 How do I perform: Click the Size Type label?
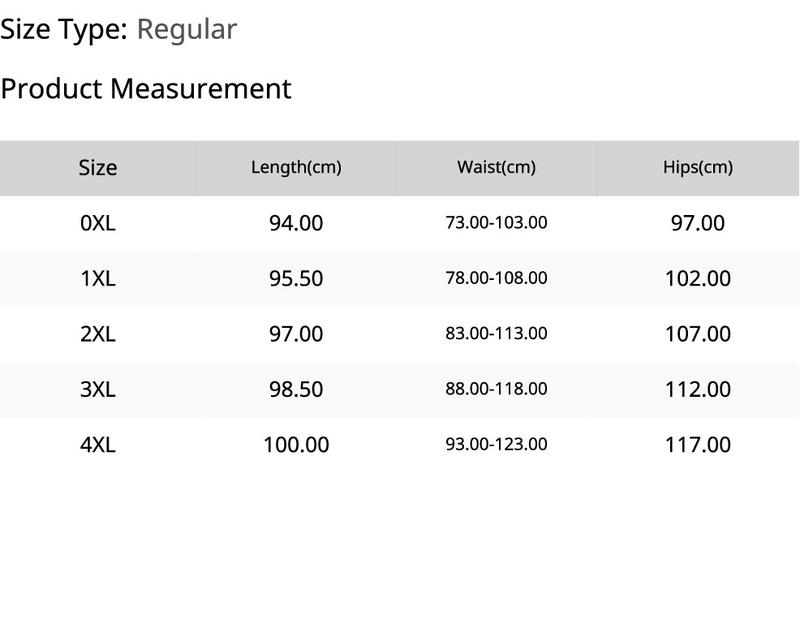pyautogui.click(x=64, y=30)
